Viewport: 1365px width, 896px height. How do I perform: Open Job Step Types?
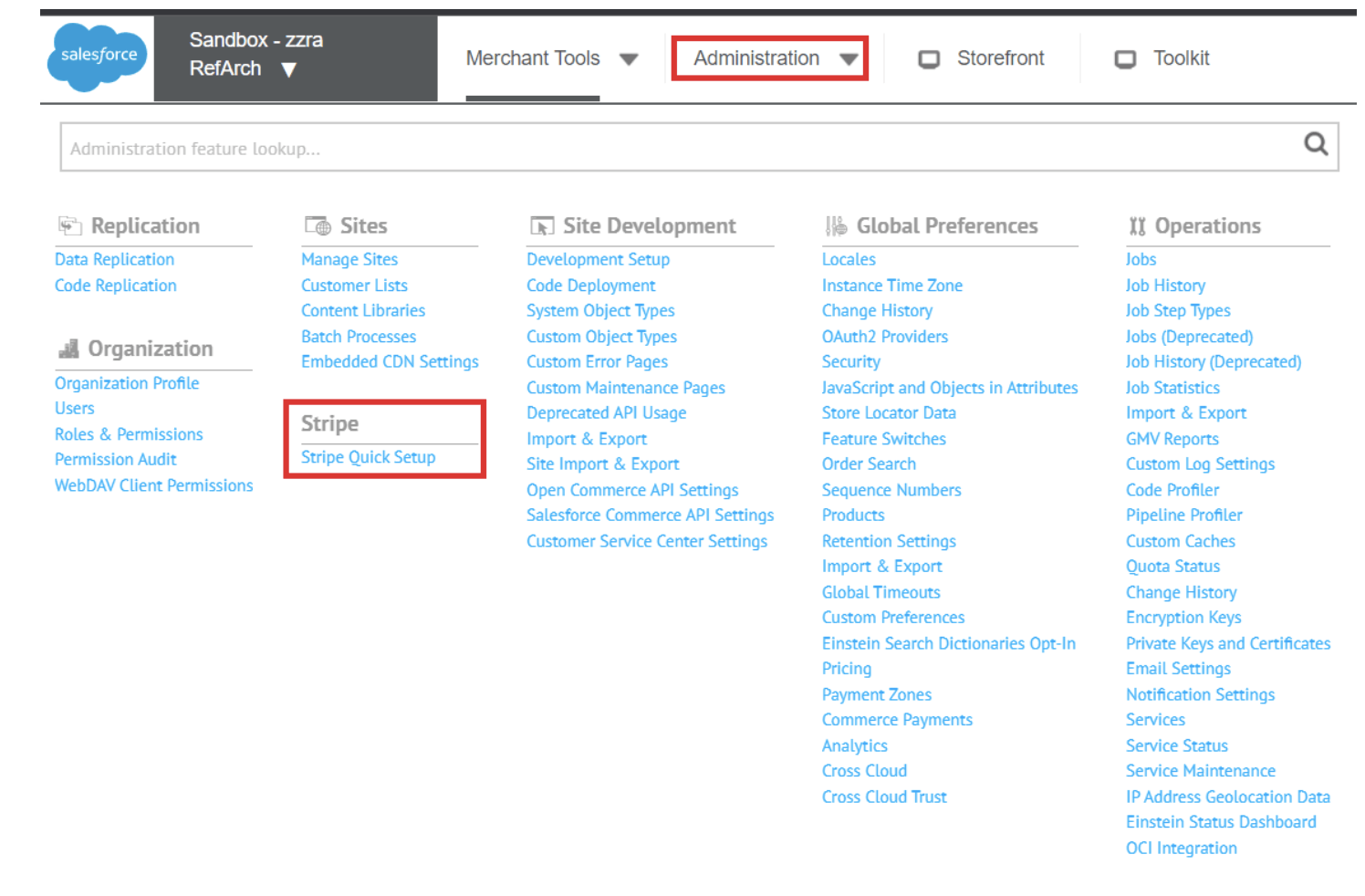pos(1178,310)
